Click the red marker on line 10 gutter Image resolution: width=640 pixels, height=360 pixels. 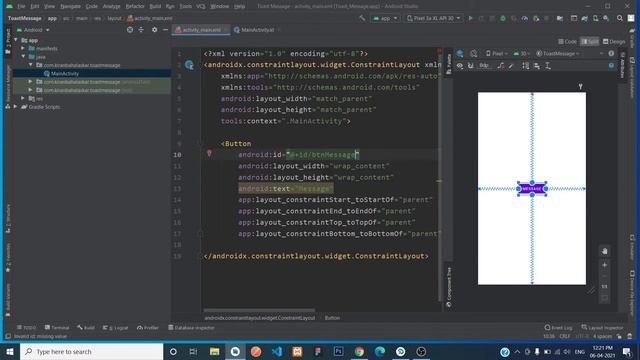click(x=209, y=153)
